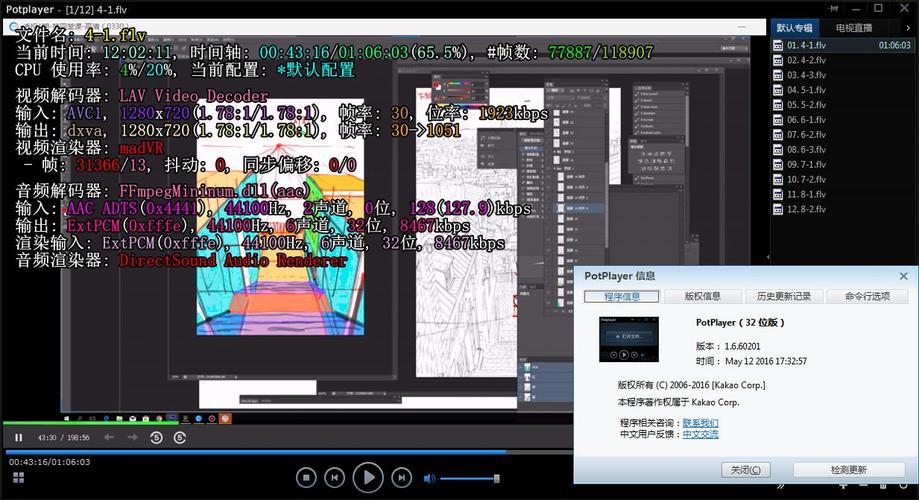Click the 检测更新 button
Image resolution: width=919 pixels, height=500 pixels.
click(x=849, y=470)
